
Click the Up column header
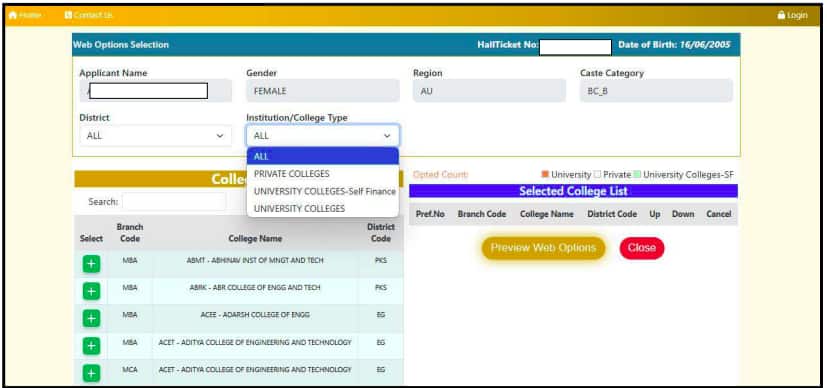(655, 214)
